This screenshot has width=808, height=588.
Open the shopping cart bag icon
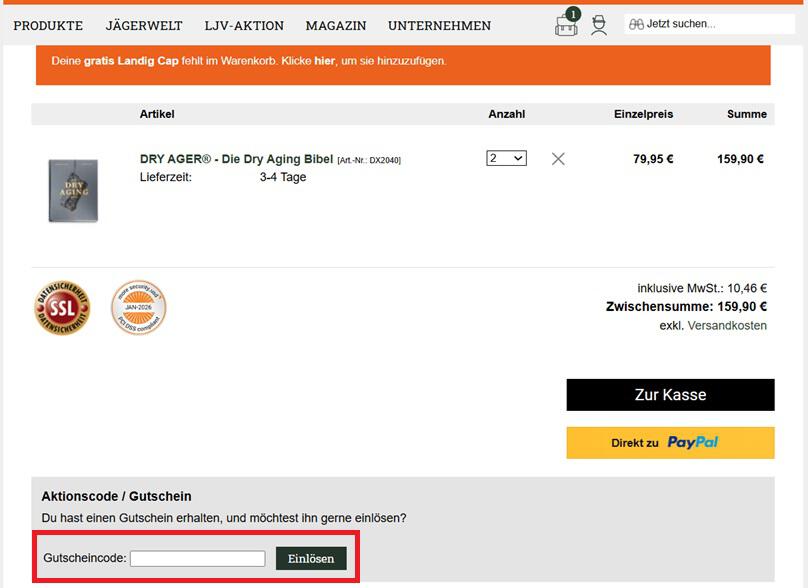pos(567,24)
